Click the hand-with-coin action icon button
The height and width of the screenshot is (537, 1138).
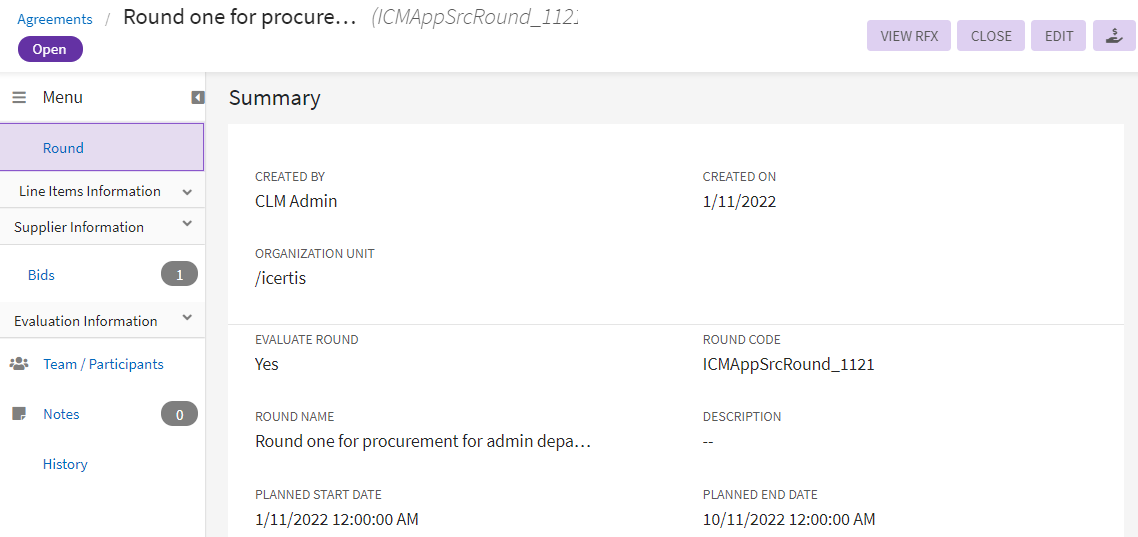[1114, 36]
